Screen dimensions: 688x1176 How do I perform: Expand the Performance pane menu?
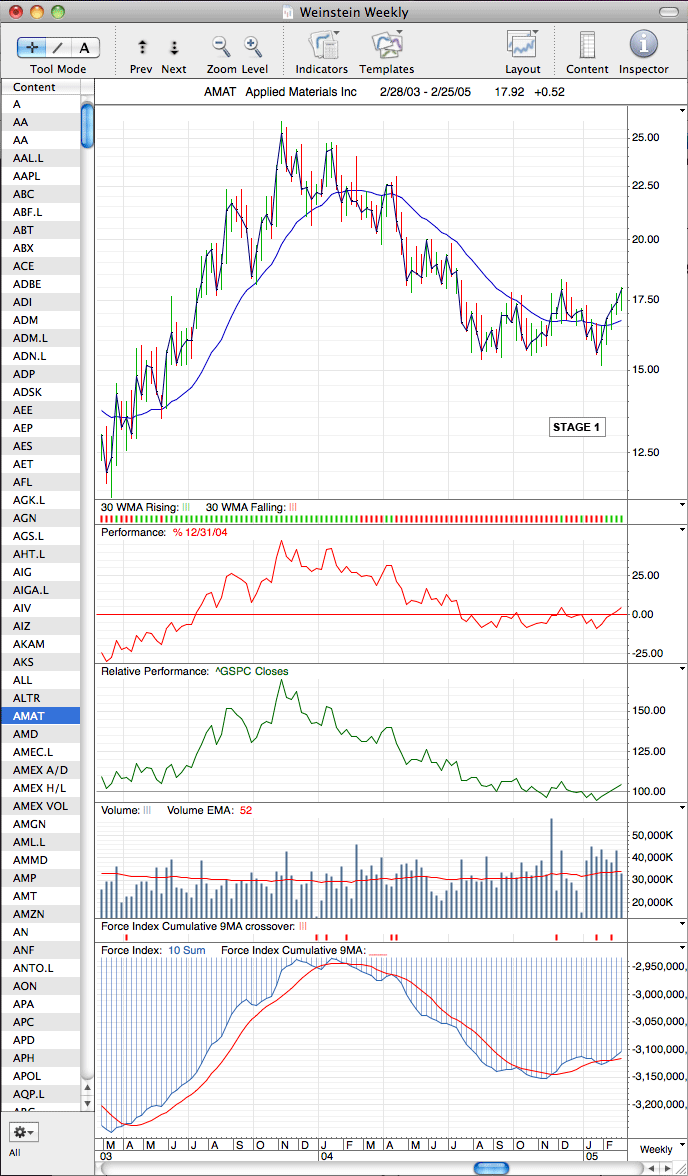(x=681, y=530)
